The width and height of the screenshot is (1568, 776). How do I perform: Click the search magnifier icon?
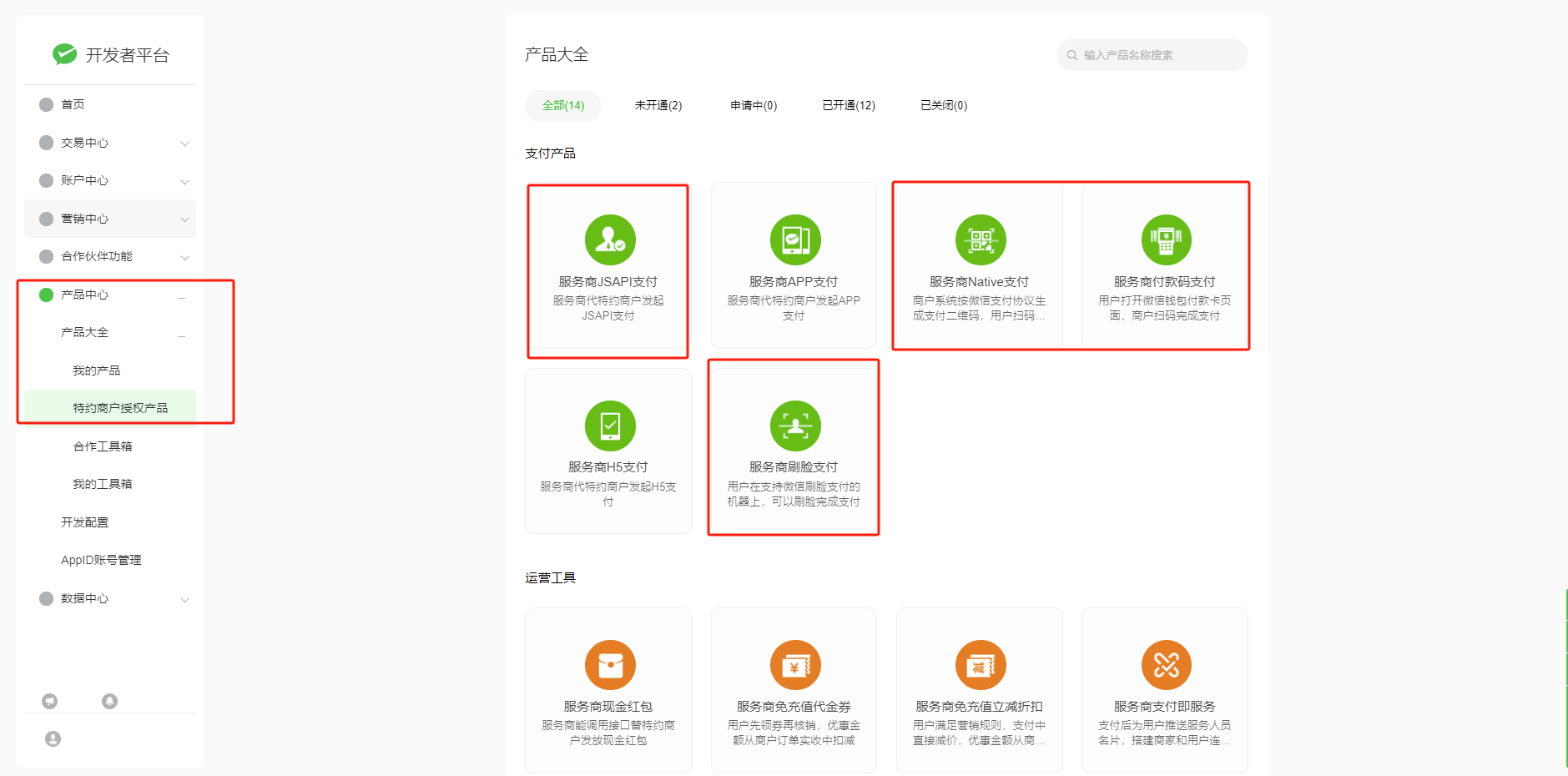pyautogui.click(x=1072, y=55)
